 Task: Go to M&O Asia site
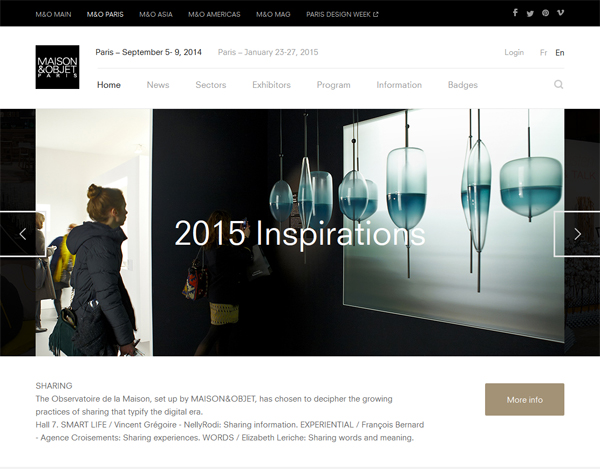156,15
